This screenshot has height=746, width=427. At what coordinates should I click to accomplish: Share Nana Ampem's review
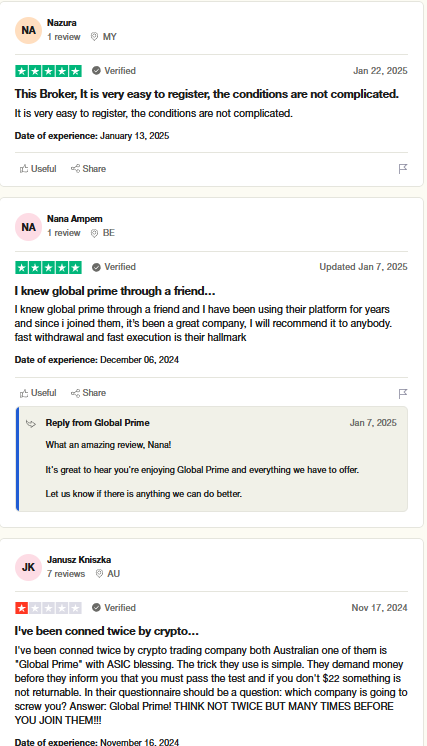(x=88, y=393)
